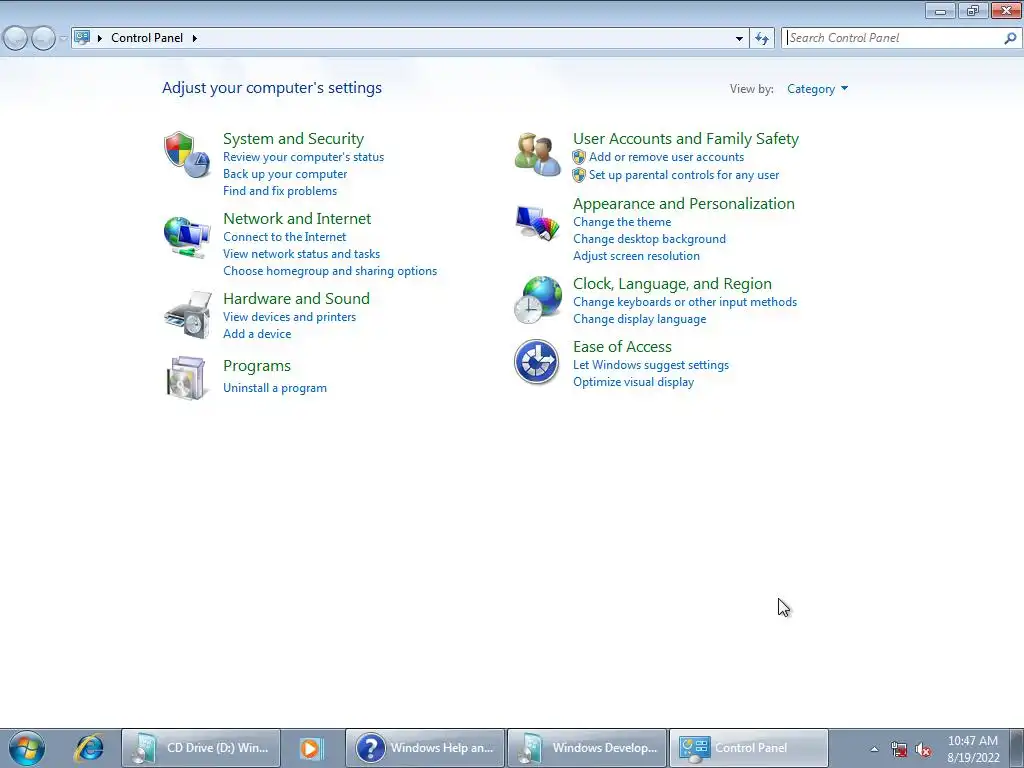Click Control Panel taskbar button
The width and height of the screenshot is (1024, 768).
click(749, 748)
